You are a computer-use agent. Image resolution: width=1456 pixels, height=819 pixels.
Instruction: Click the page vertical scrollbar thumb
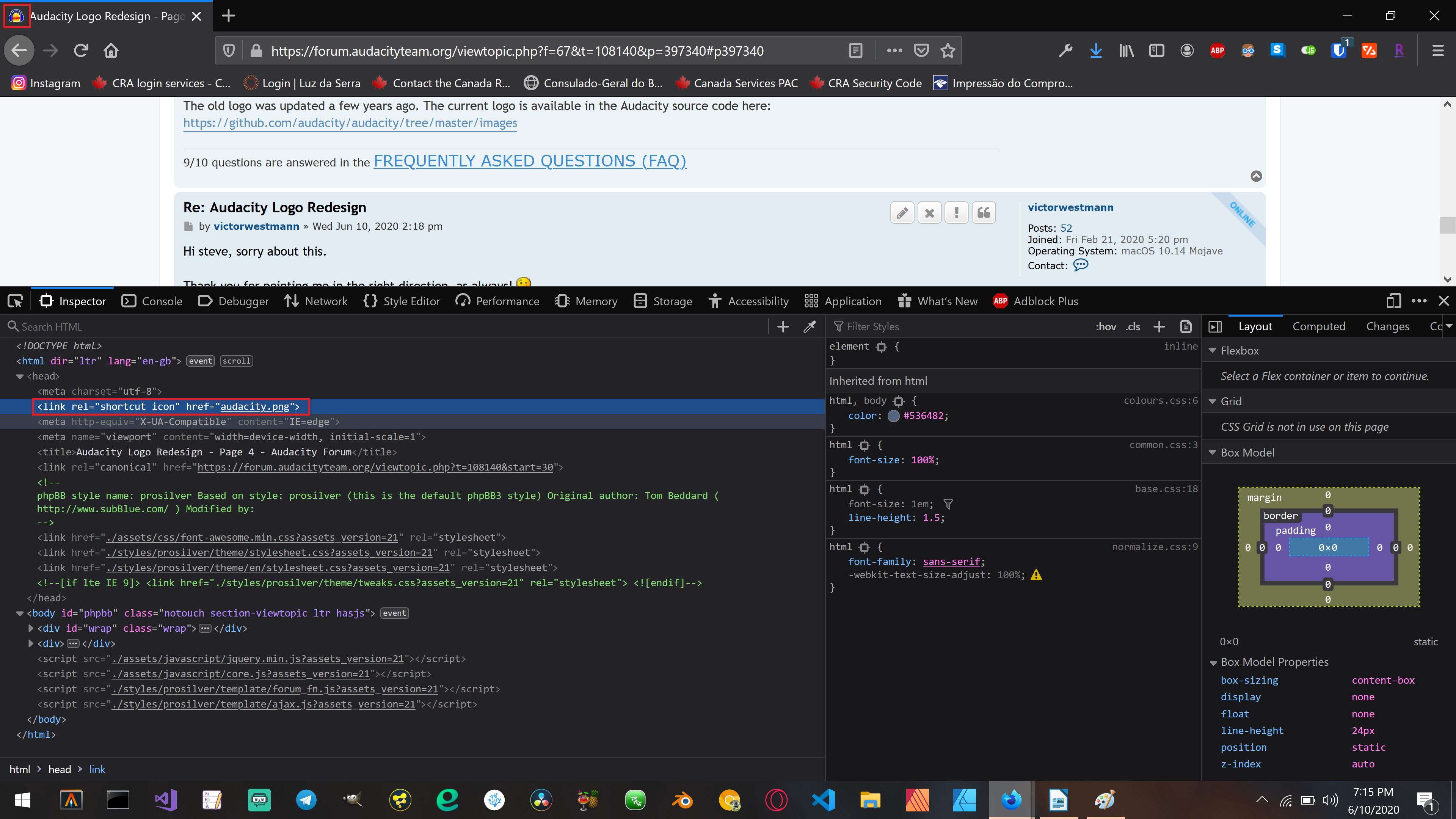click(x=1447, y=225)
